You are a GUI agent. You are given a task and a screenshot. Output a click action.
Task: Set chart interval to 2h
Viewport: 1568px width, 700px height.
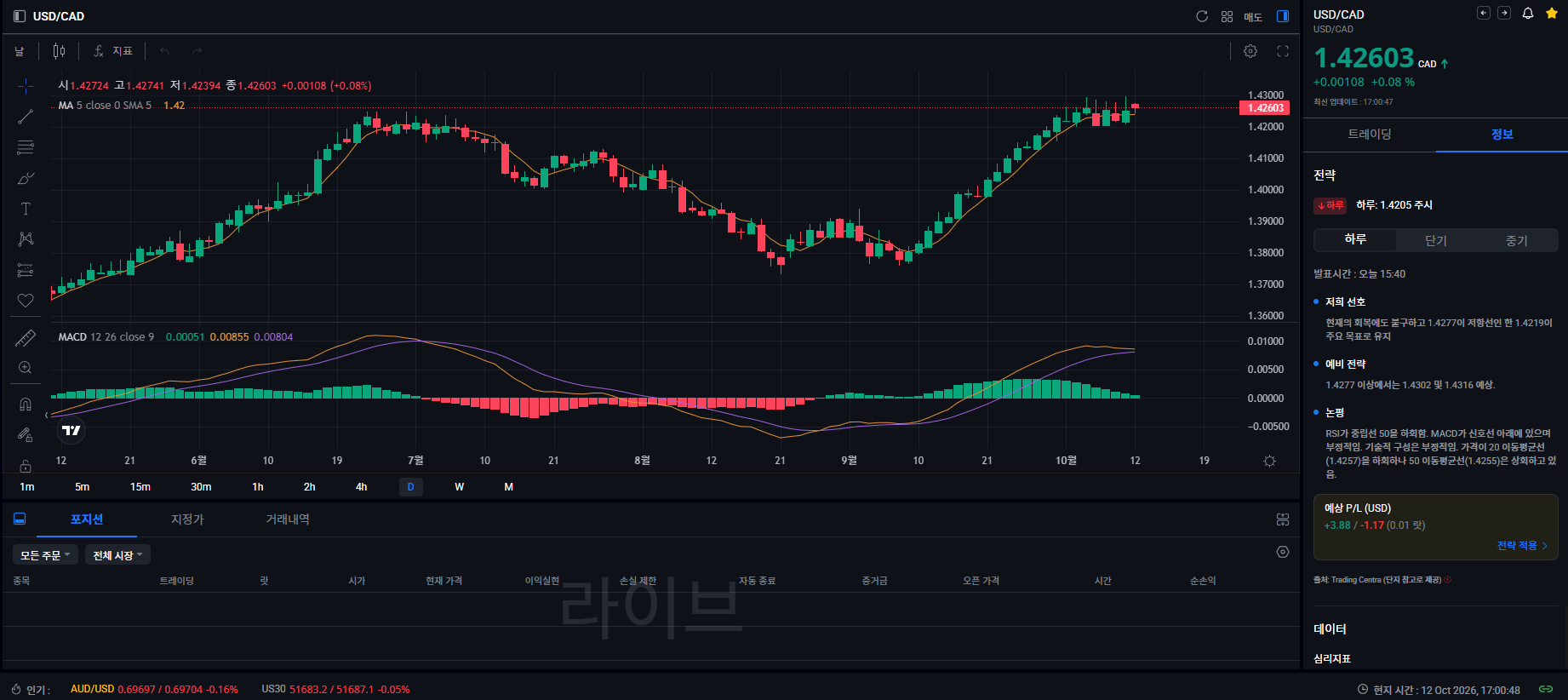[310, 487]
